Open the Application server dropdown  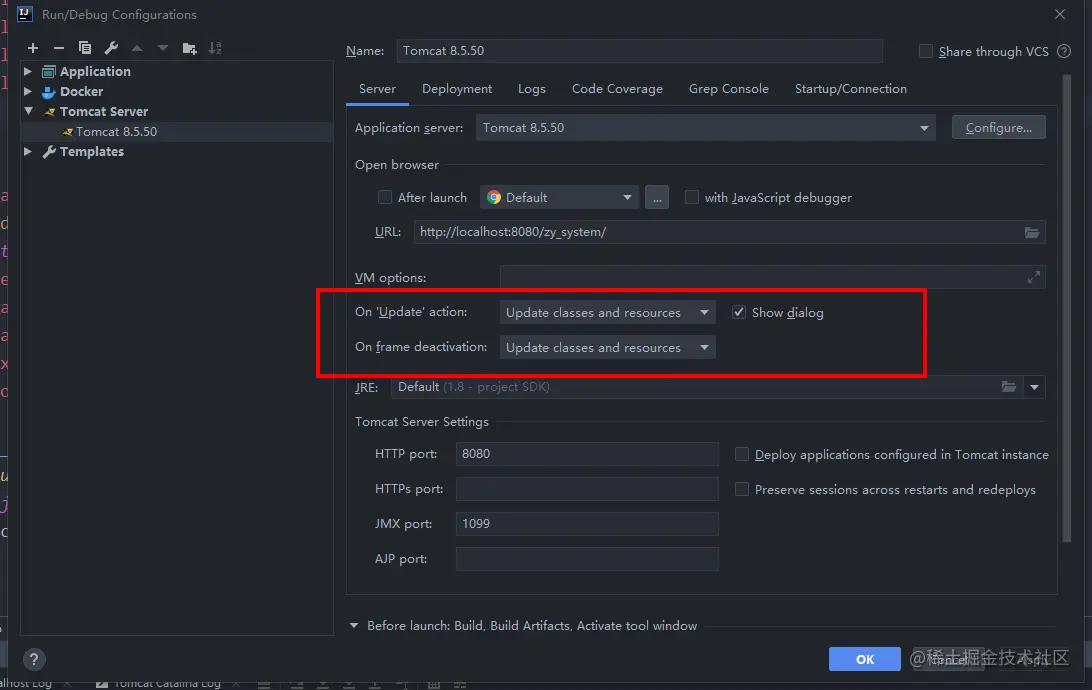(705, 128)
